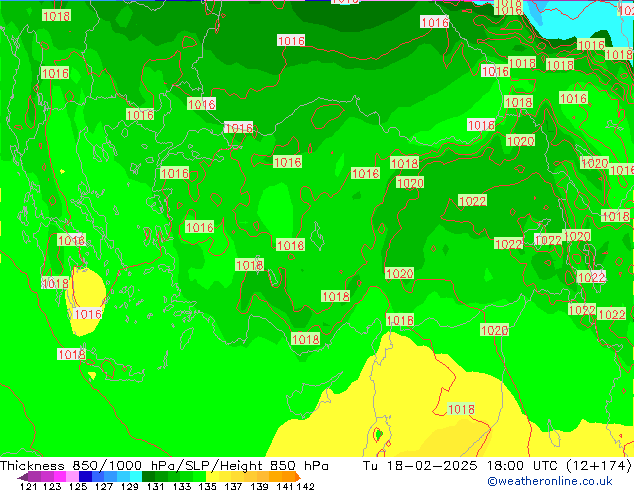Select the purple arrow tip starting the color scale
The image size is (634, 490).
click(22, 477)
